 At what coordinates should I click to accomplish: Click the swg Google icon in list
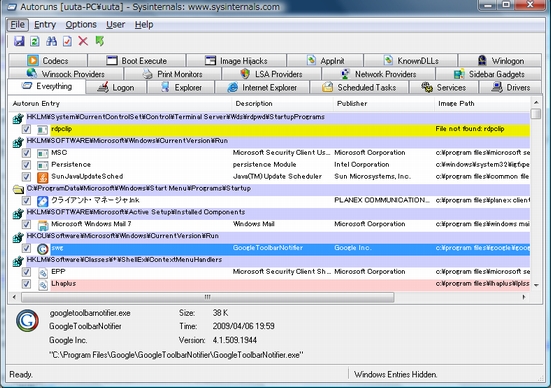point(43,249)
